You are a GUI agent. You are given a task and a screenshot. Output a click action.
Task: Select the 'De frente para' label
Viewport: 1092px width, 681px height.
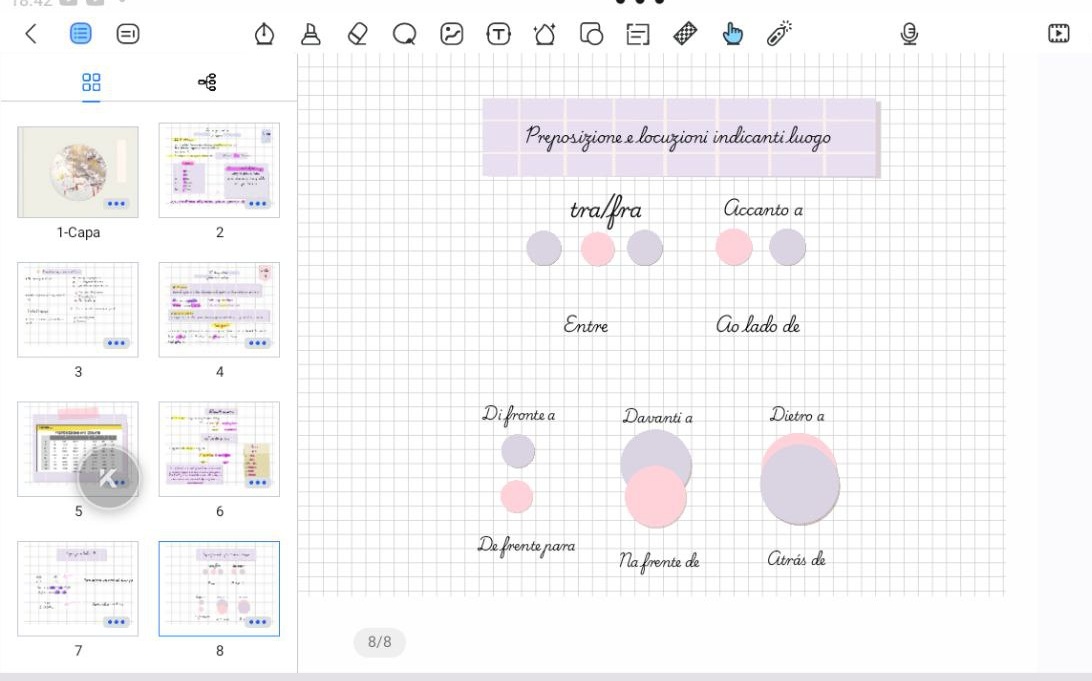coord(526,545)
